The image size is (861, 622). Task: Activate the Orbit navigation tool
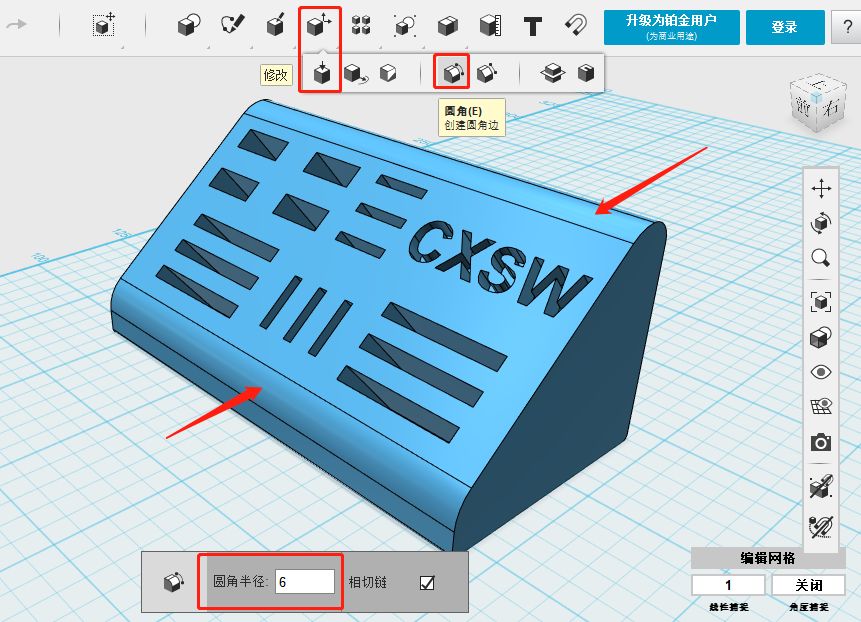pyautogui.click(x=821, y=223)
